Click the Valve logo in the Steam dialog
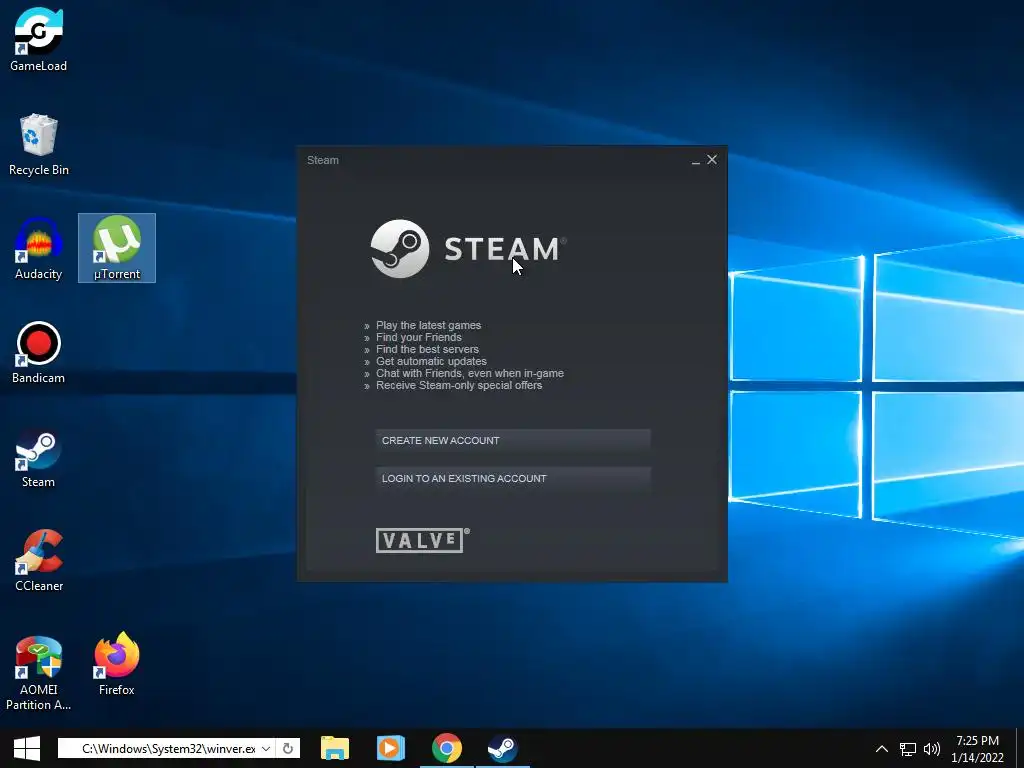 point(423,541)
